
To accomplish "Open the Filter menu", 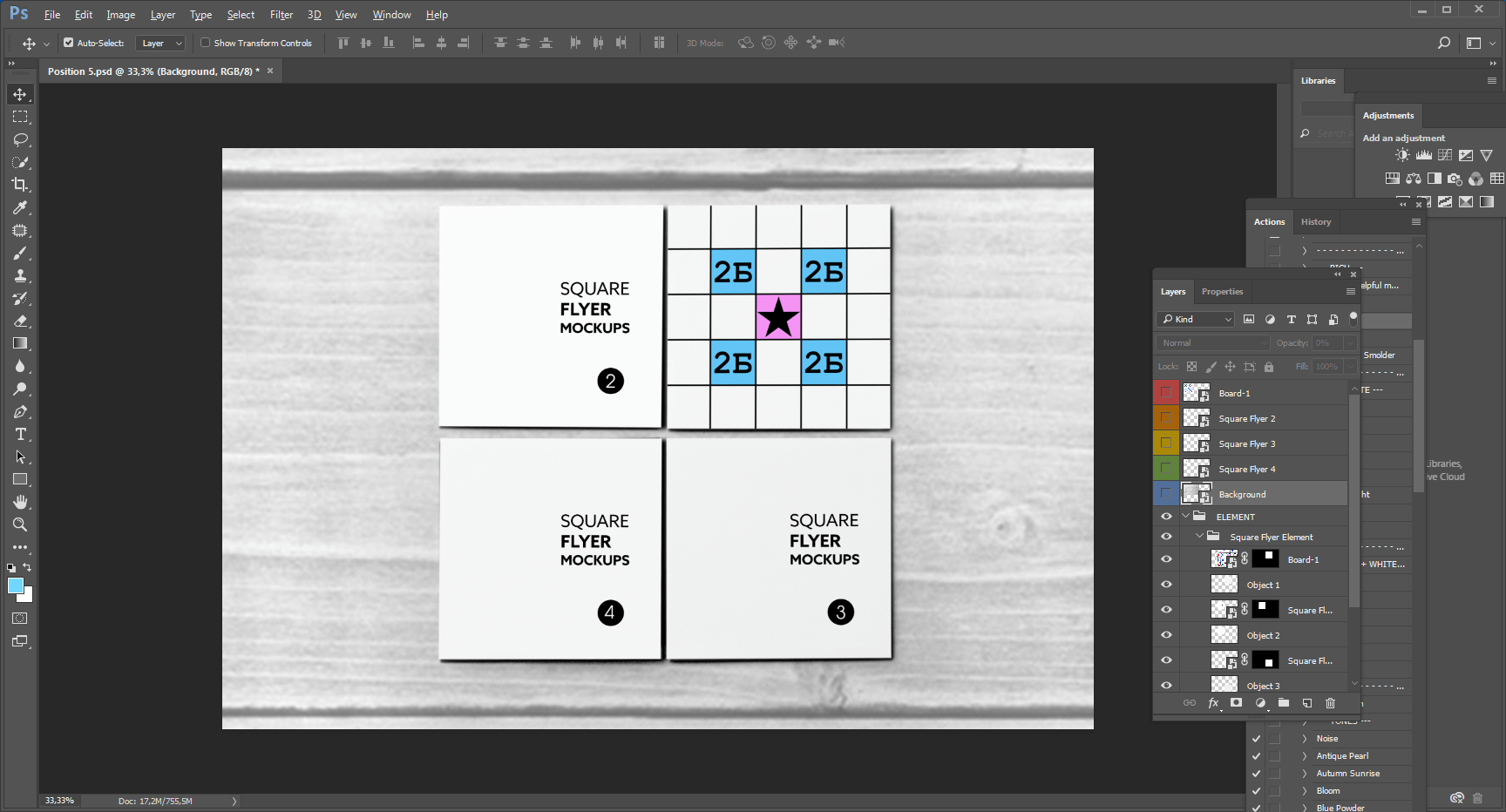I will (281, 15).
